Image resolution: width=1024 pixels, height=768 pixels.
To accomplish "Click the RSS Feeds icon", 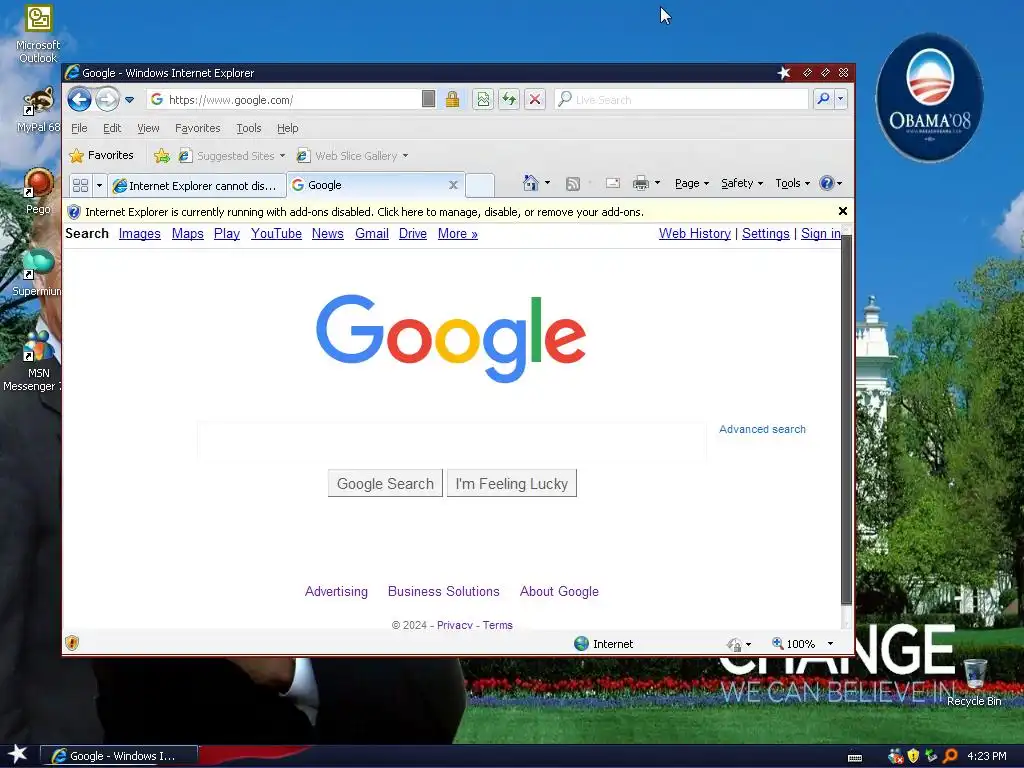I will (573, 184).
